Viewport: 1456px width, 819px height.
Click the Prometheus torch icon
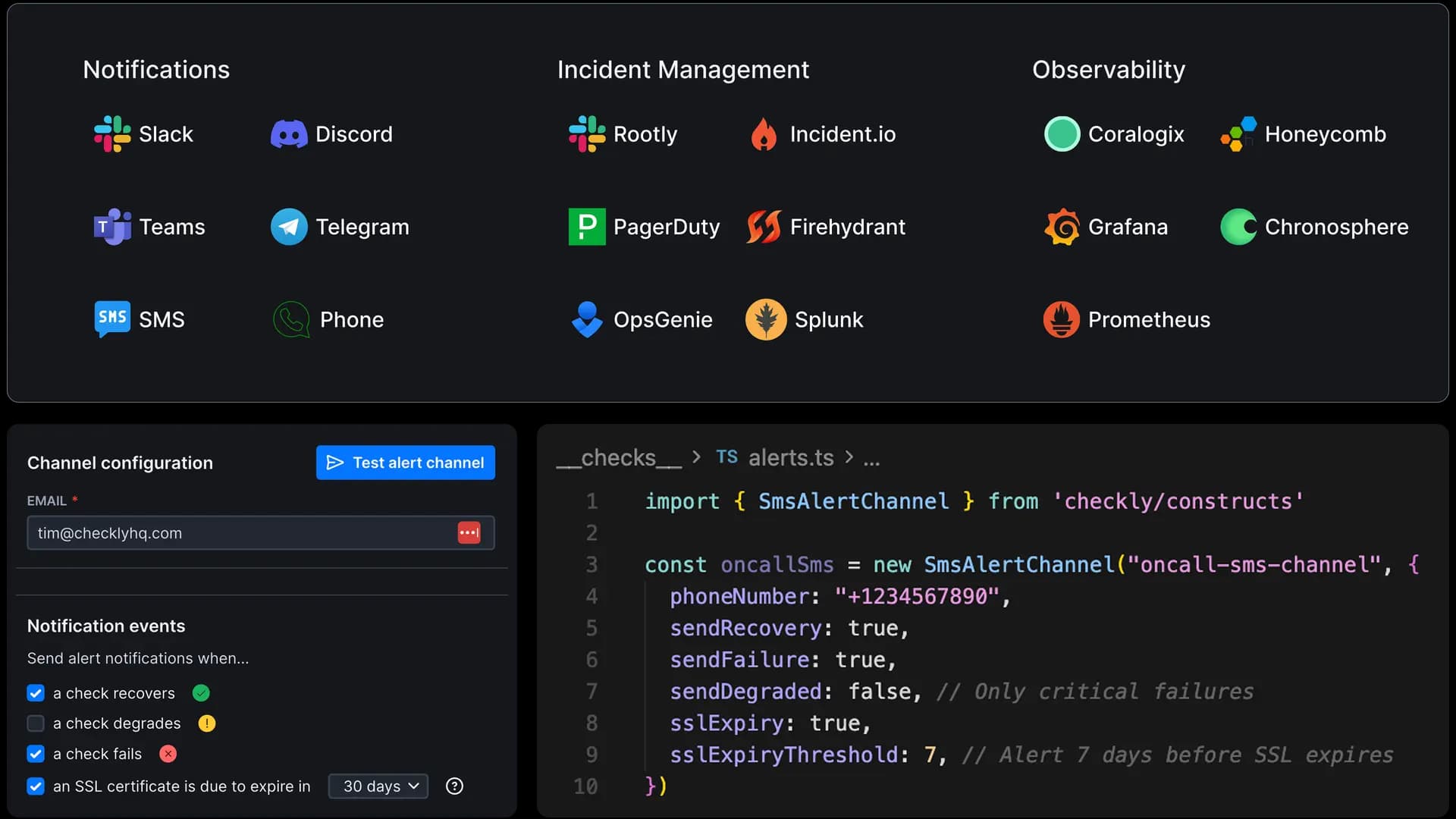[x=1062, y=319]
